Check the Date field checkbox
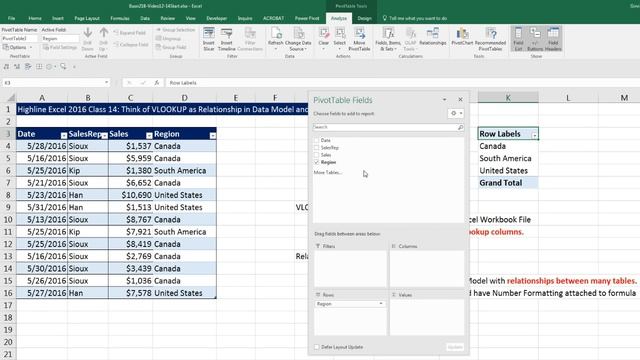This screenshot has width=640, height=360. (316, 140)
